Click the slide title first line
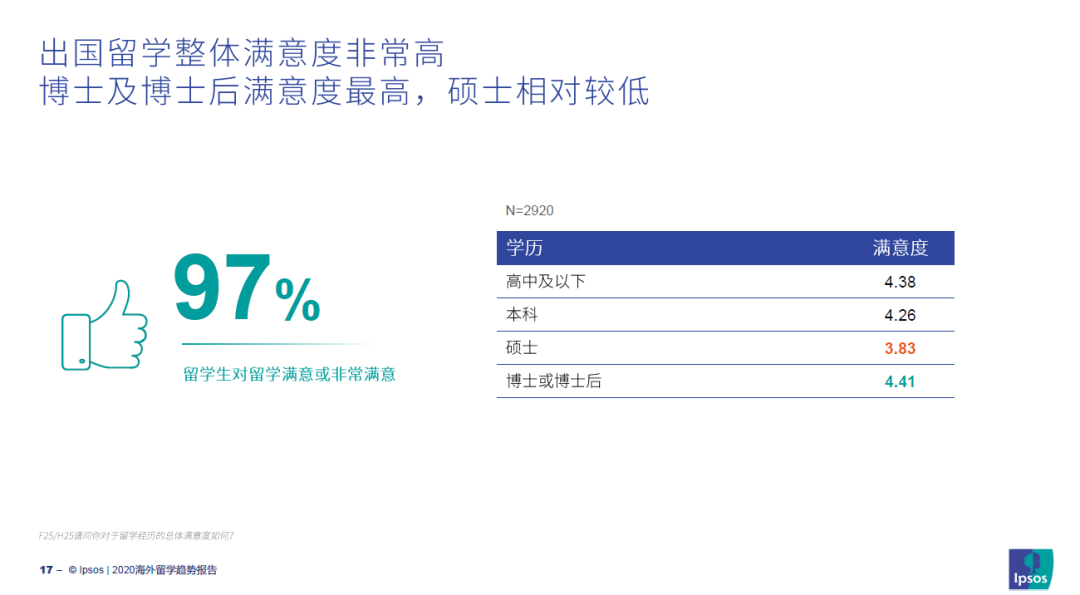 [x=242, y=54]
